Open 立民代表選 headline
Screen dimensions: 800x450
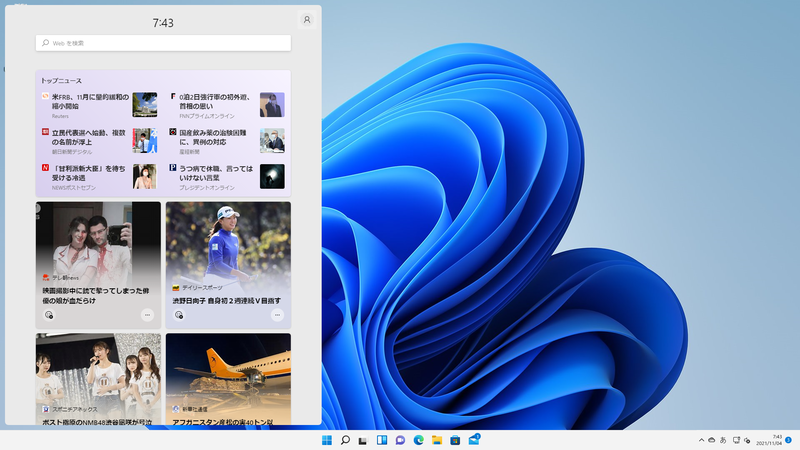pyautogui.click(x=88, y=137)
